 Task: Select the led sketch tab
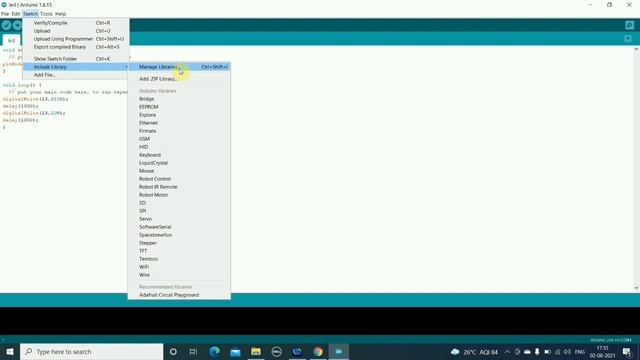tap(11, 40)
